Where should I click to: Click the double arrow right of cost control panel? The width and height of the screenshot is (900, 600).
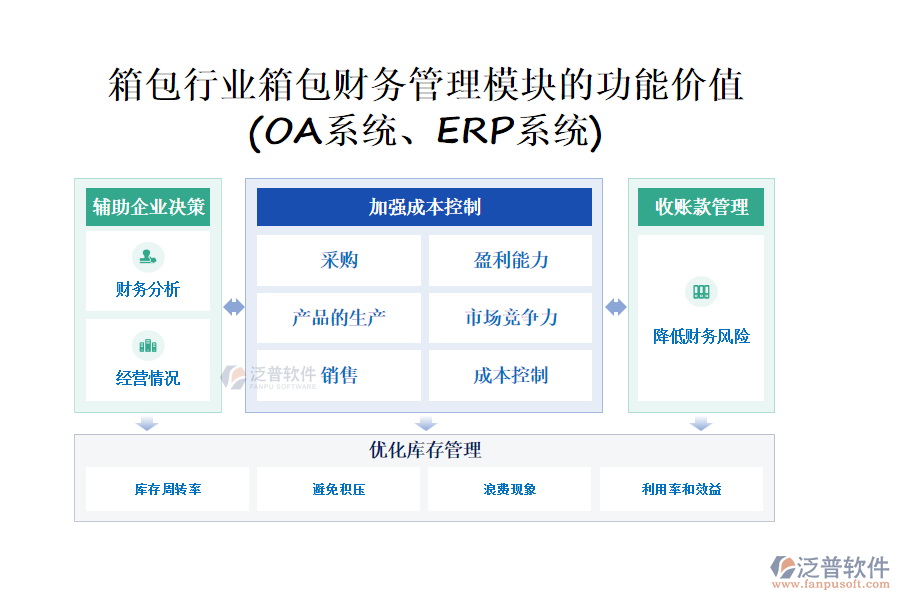pos(616,307)
